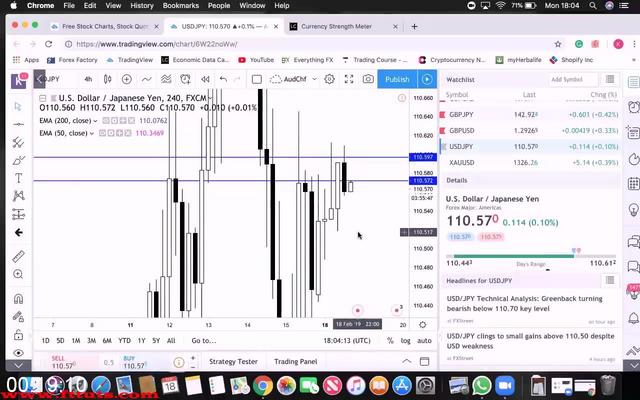
Task: Toggle lock all drawing tools
Action: coord(18,335)
